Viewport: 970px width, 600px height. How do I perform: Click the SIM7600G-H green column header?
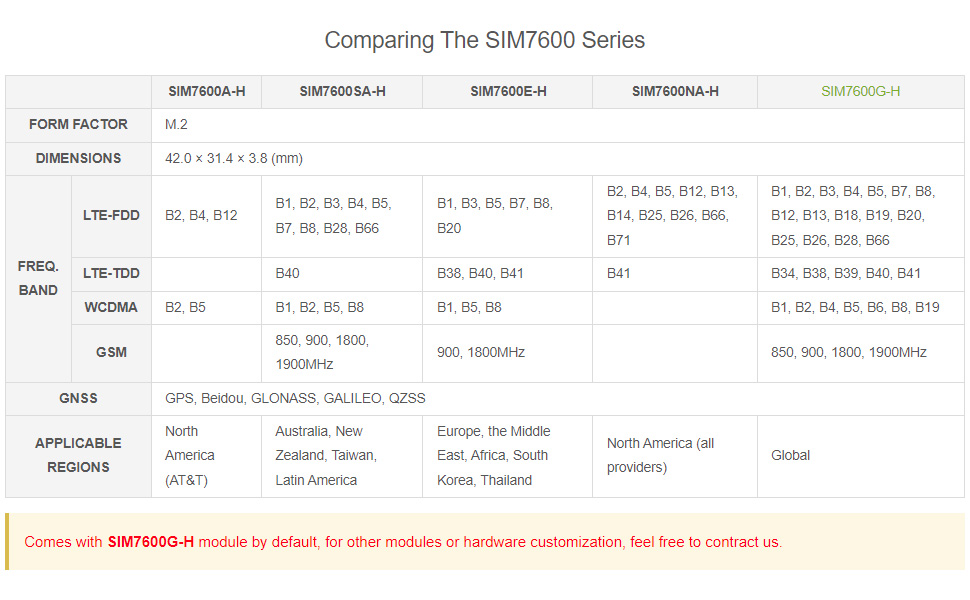point(861,91)
